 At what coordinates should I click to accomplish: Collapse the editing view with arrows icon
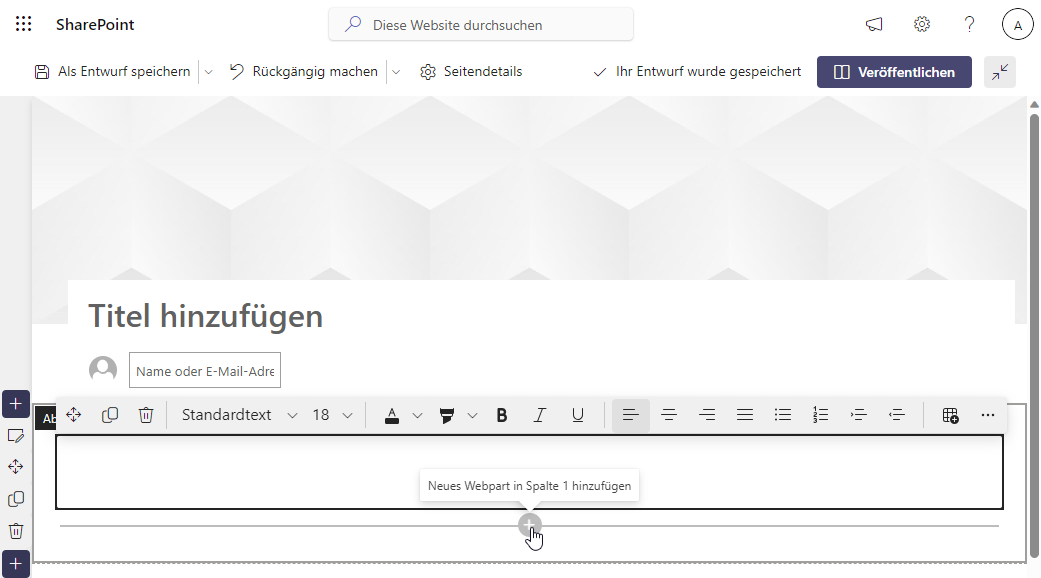coord(1000,72)
